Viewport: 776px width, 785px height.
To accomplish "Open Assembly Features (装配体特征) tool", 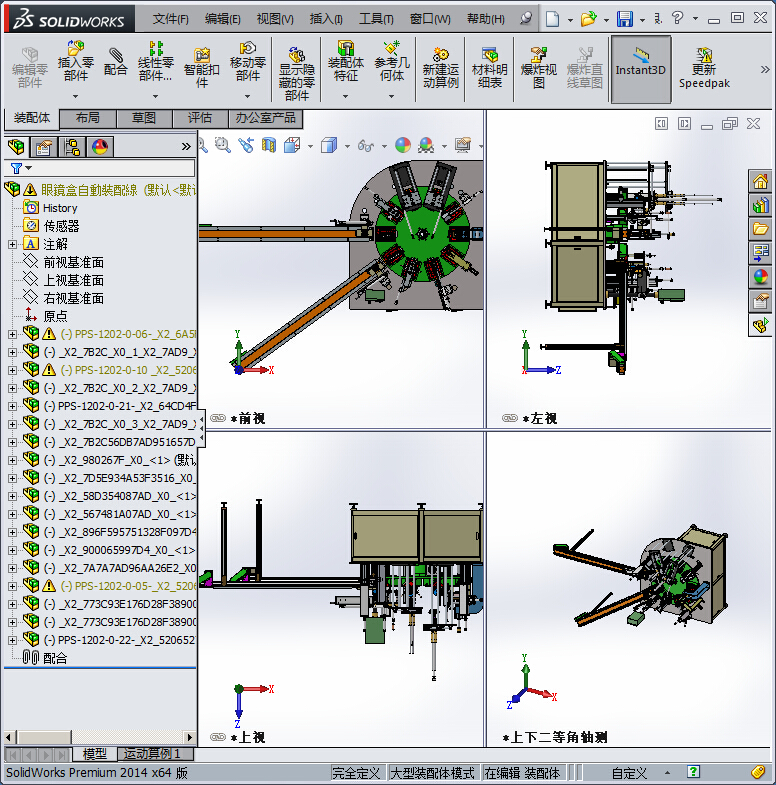I will (345, 62).
